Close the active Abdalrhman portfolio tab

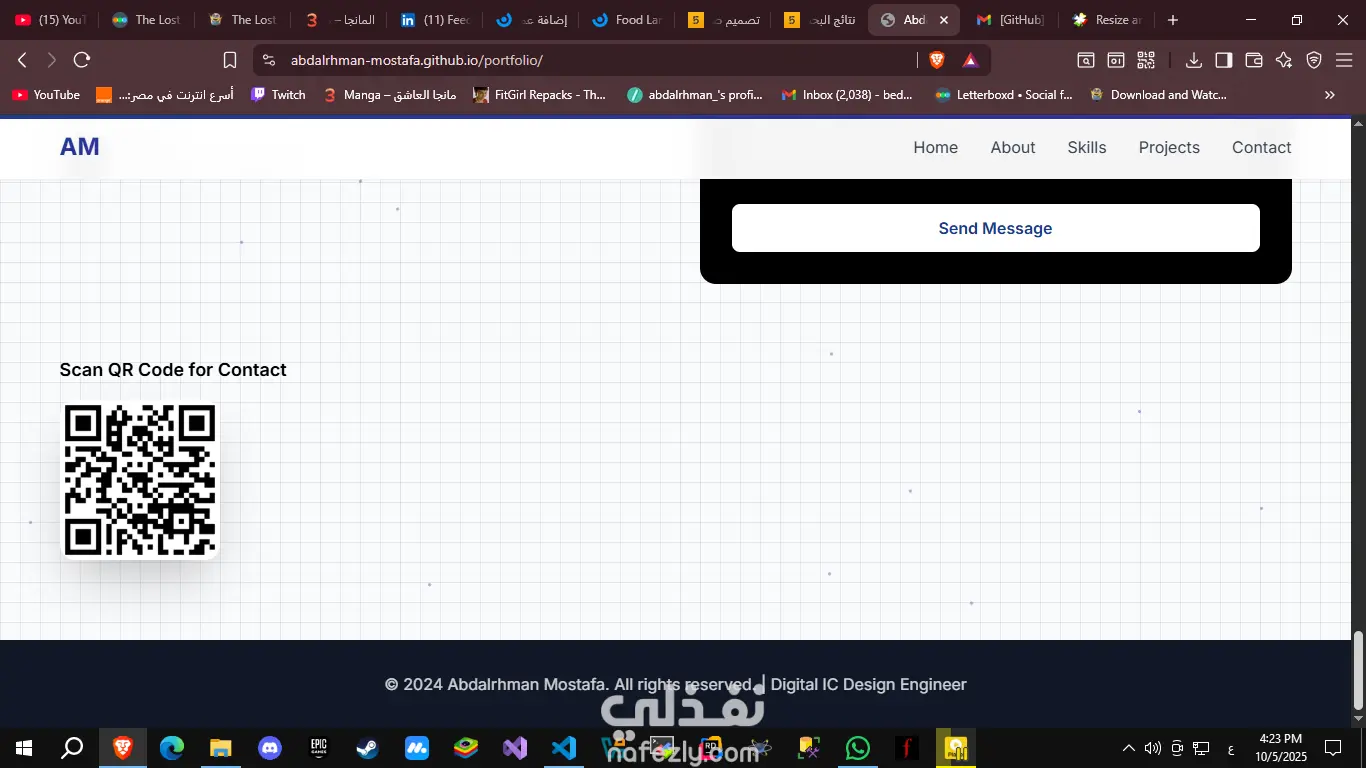(943, 20)
